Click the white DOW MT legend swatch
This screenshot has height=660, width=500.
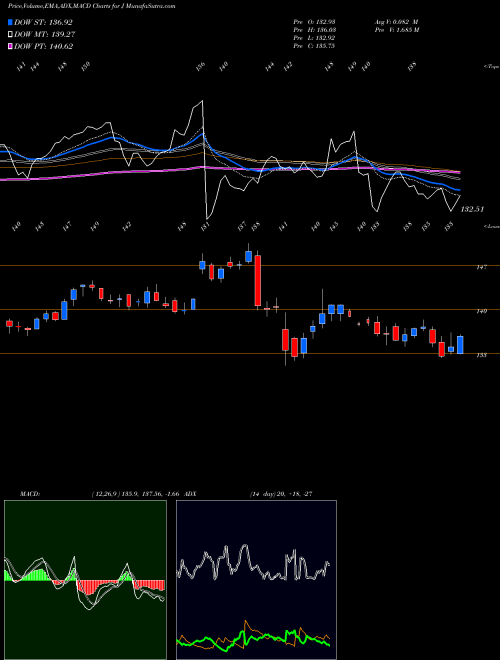10,34
